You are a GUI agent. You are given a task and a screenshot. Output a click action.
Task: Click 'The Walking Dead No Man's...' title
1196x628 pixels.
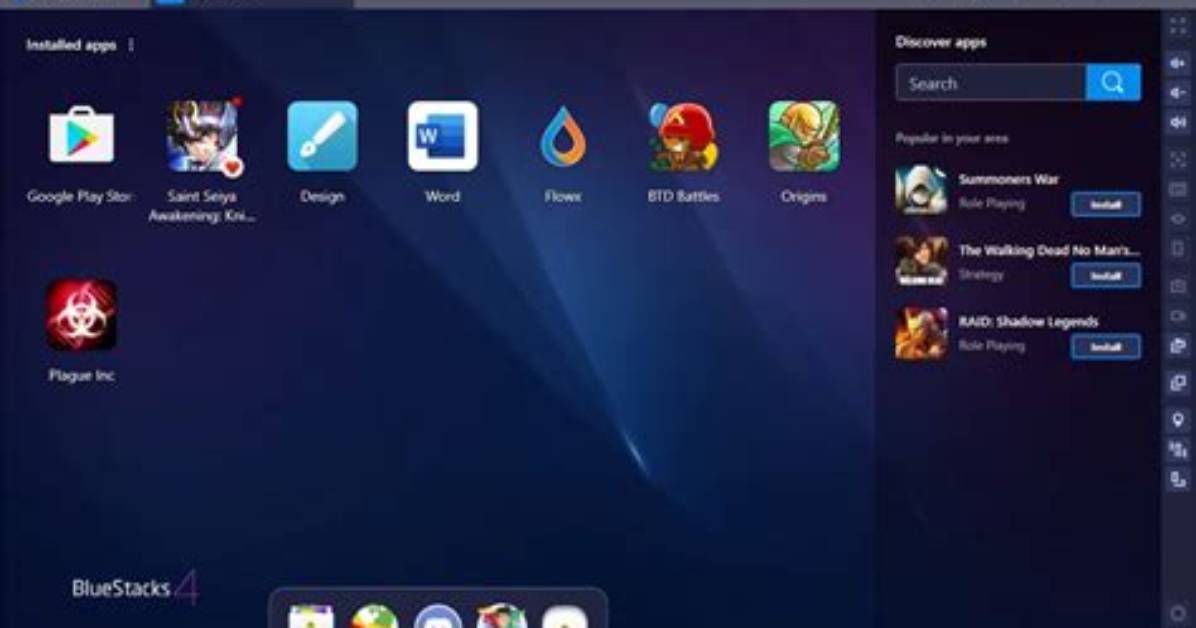[1049, 250]
